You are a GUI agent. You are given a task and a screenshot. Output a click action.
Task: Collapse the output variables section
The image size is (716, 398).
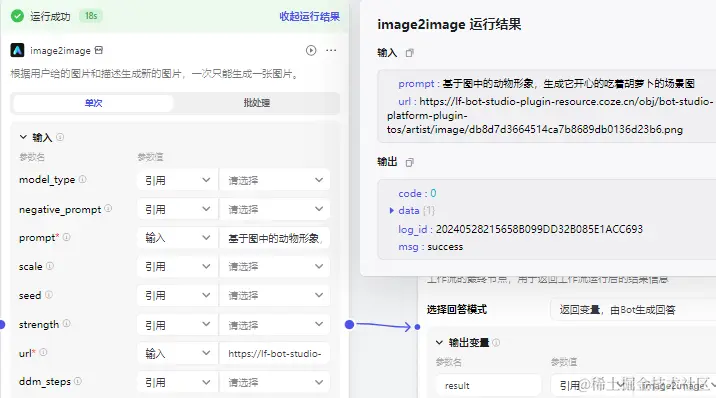point(439,342)
